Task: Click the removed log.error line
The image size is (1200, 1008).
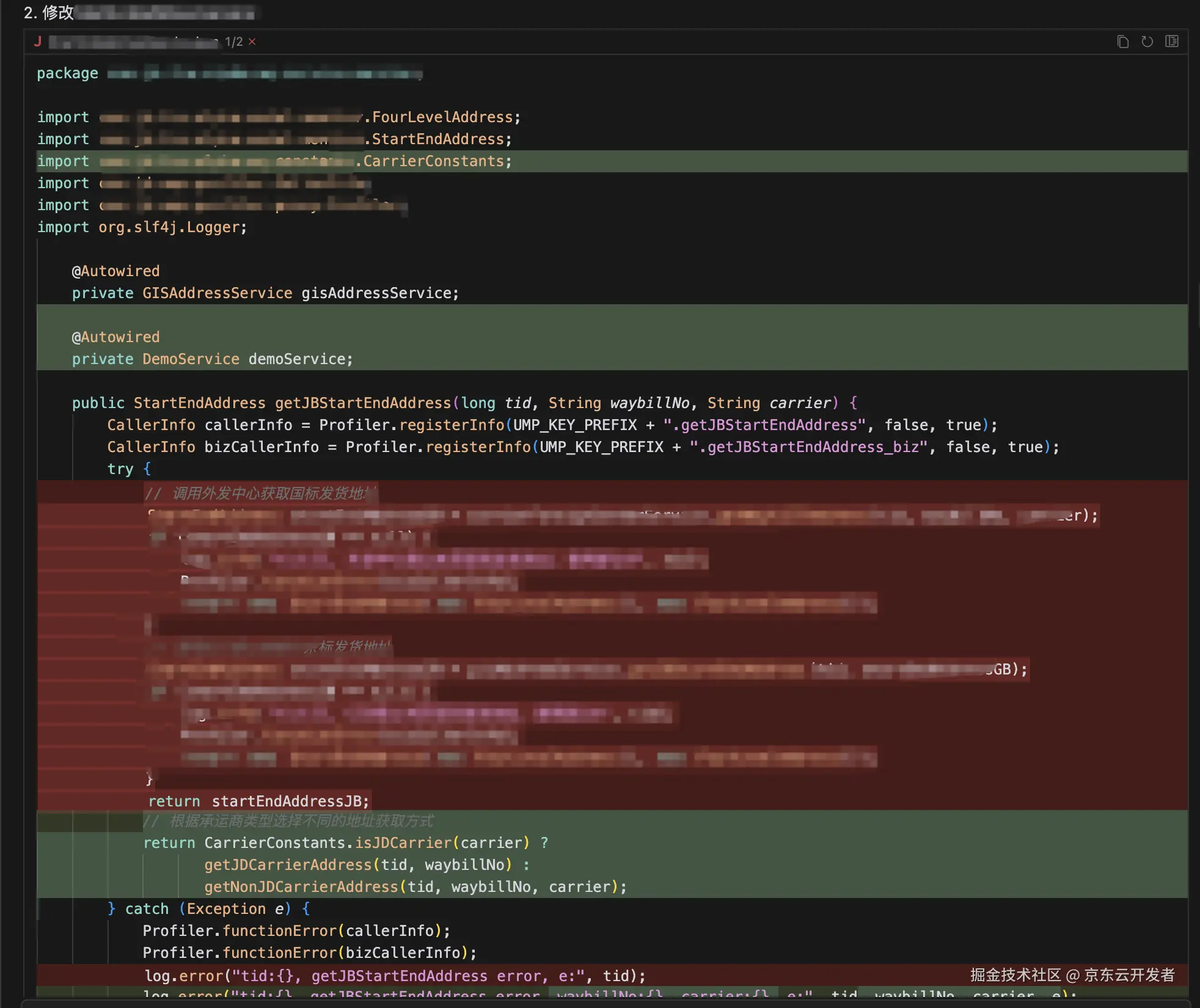Action: click(394, 976)
